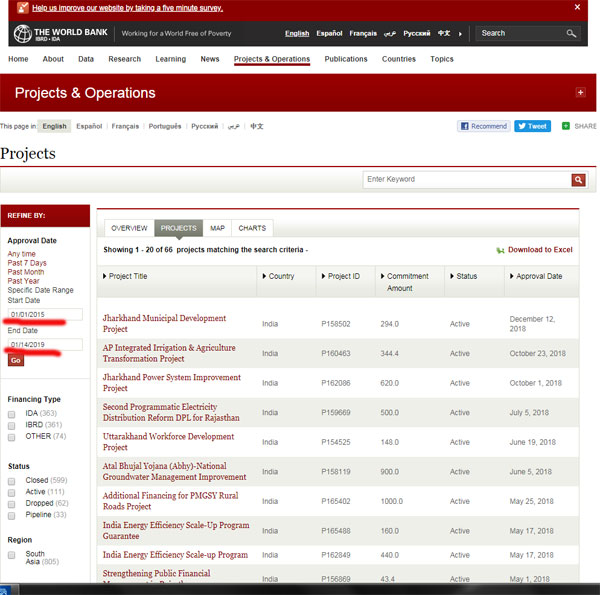Click the green Share plus icon
This screenshot has width=600, height=595.
(566, 126)
